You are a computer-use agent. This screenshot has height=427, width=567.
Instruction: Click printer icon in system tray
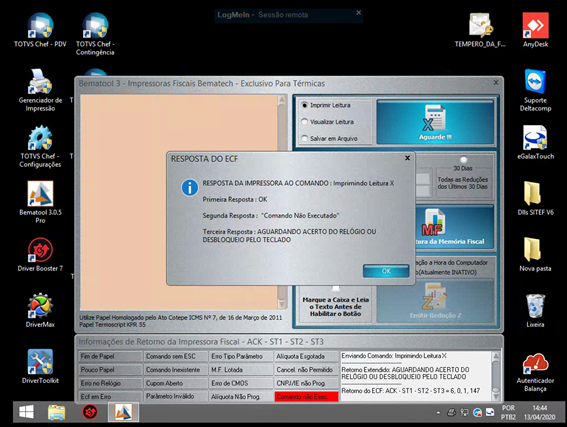click(451, 412)
